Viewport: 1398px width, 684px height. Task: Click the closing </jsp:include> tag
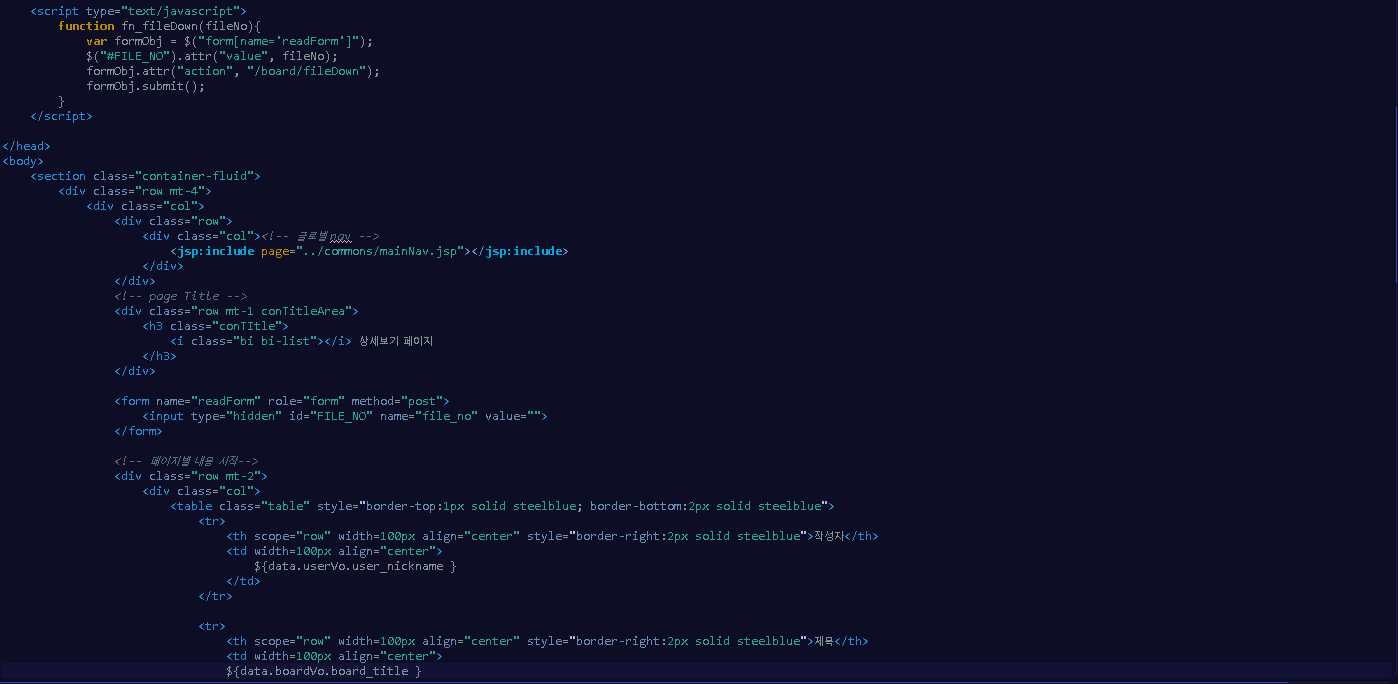519,251
